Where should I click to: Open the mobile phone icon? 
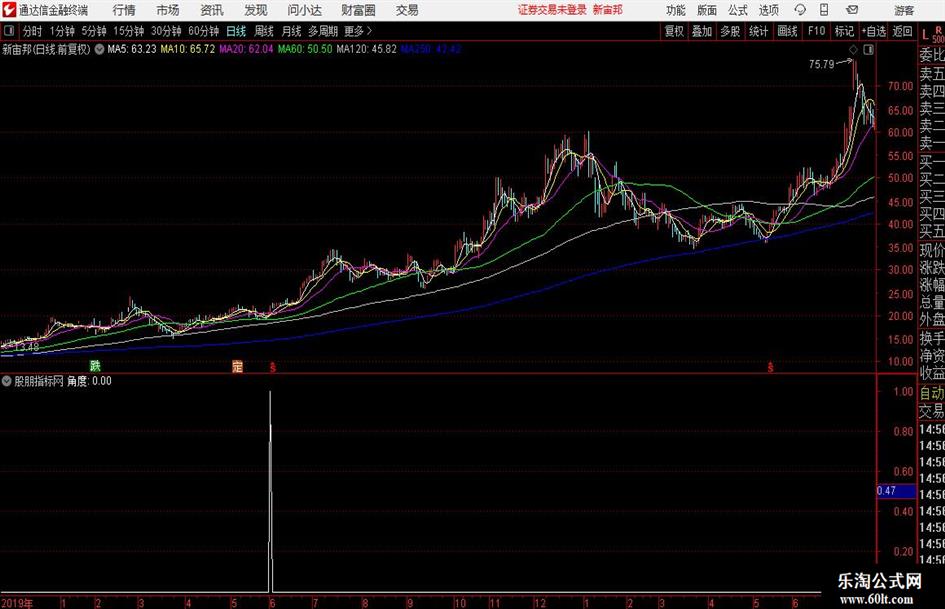824,10
